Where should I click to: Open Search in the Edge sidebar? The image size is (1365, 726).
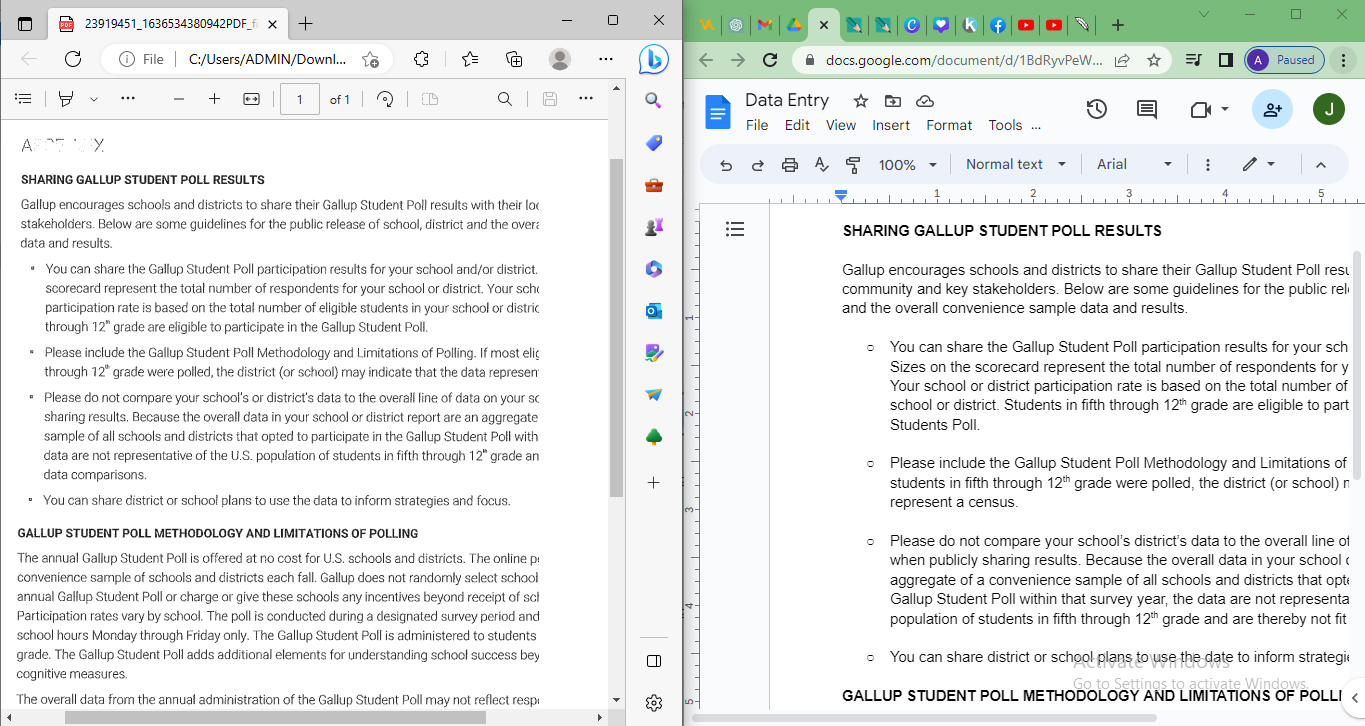coord(654,100)
